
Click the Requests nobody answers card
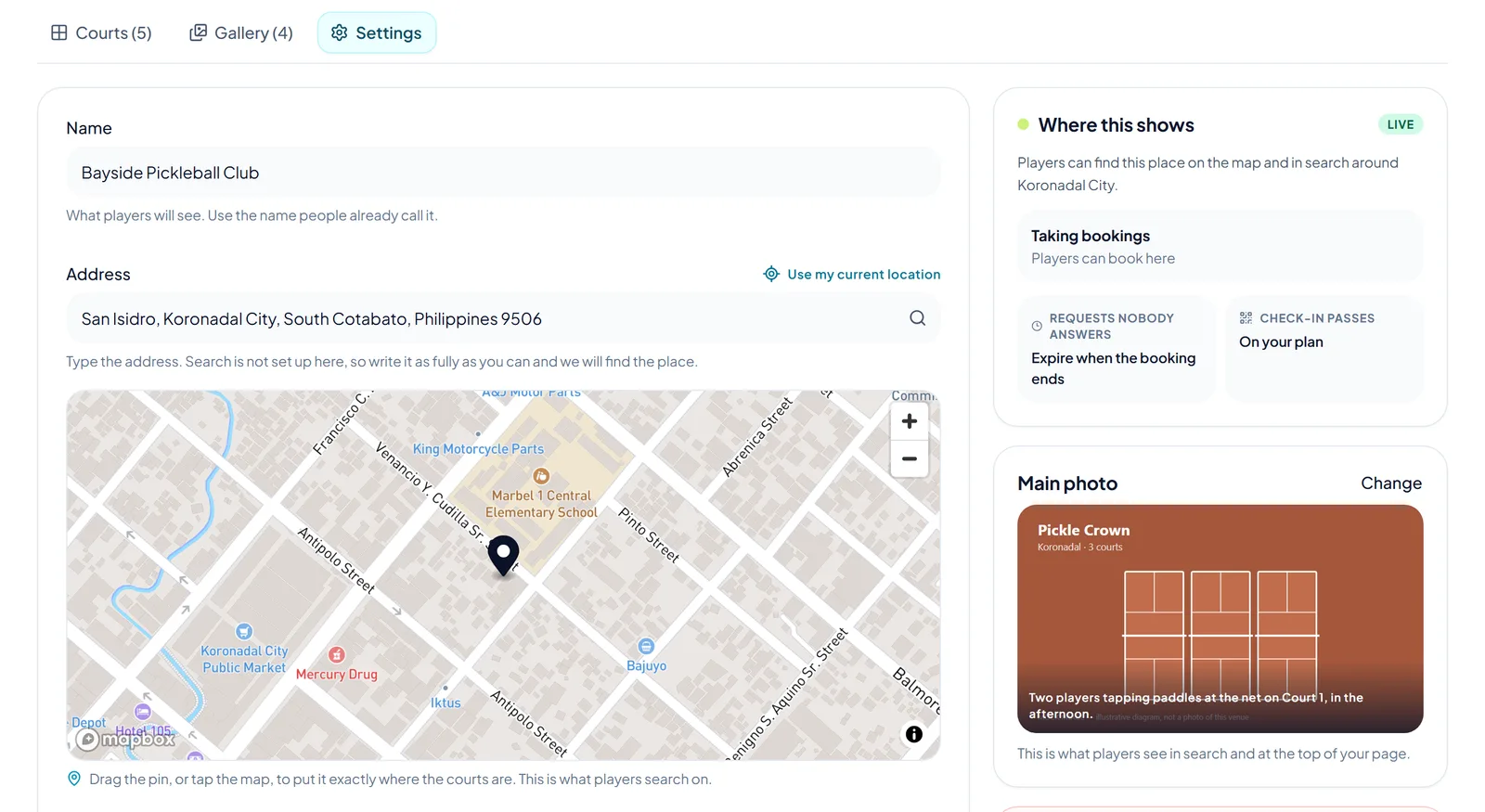(1117, 348)
